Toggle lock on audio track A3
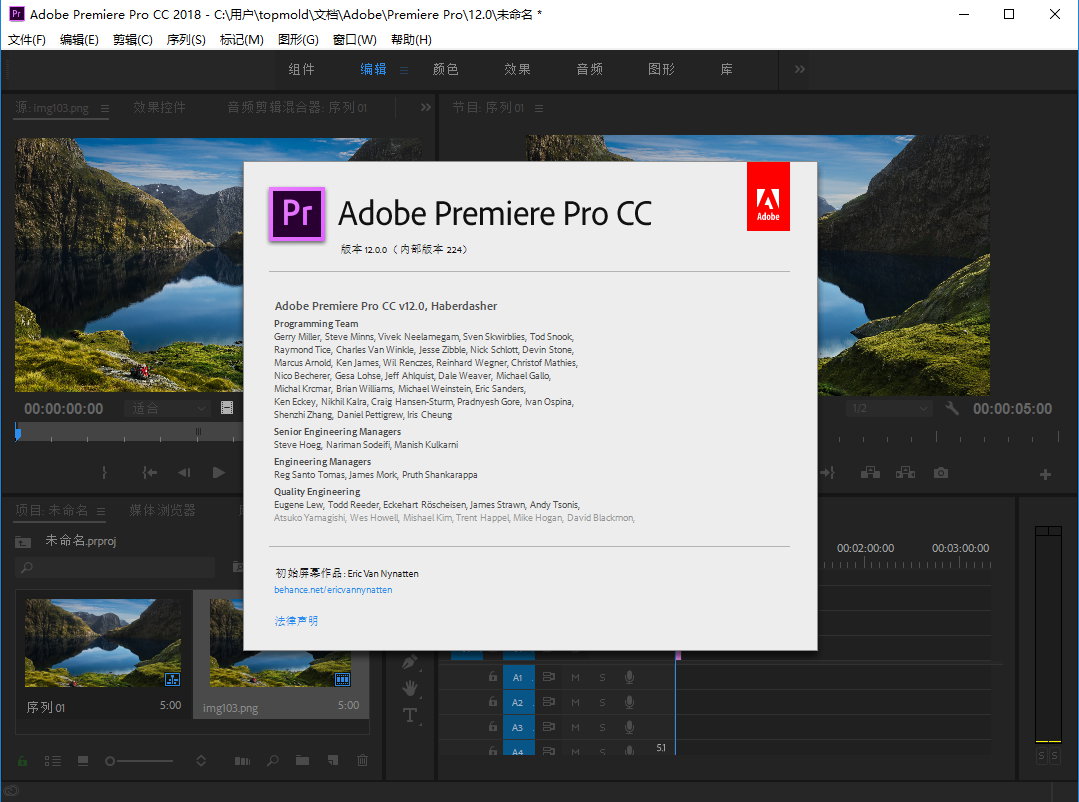The image size is (1079, 802). (493, 726)
